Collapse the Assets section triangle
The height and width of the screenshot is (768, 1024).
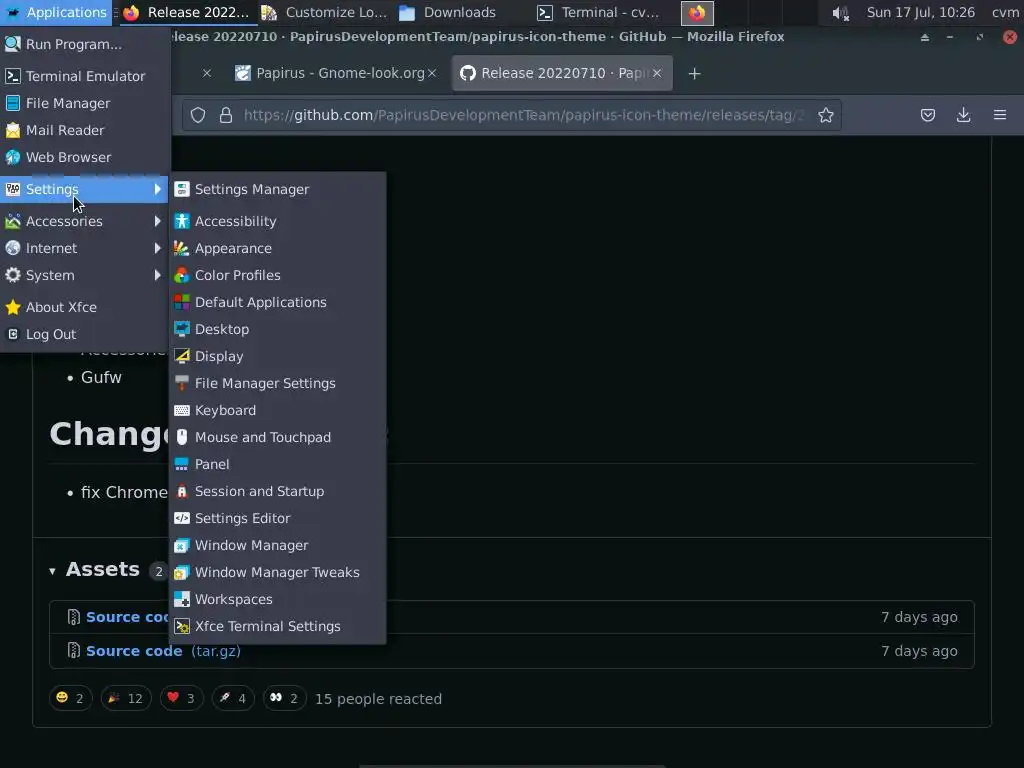[52, 571]
